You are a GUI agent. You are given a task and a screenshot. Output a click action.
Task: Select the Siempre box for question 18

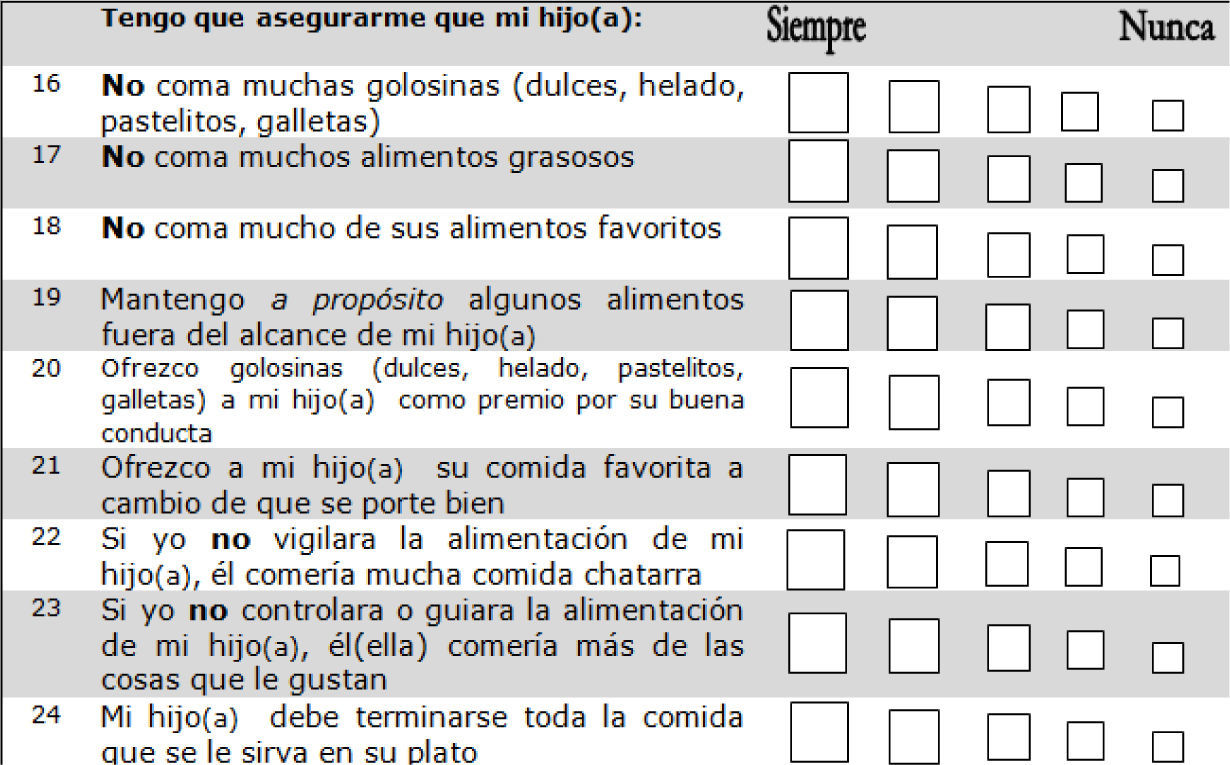[x=818, y=248]
